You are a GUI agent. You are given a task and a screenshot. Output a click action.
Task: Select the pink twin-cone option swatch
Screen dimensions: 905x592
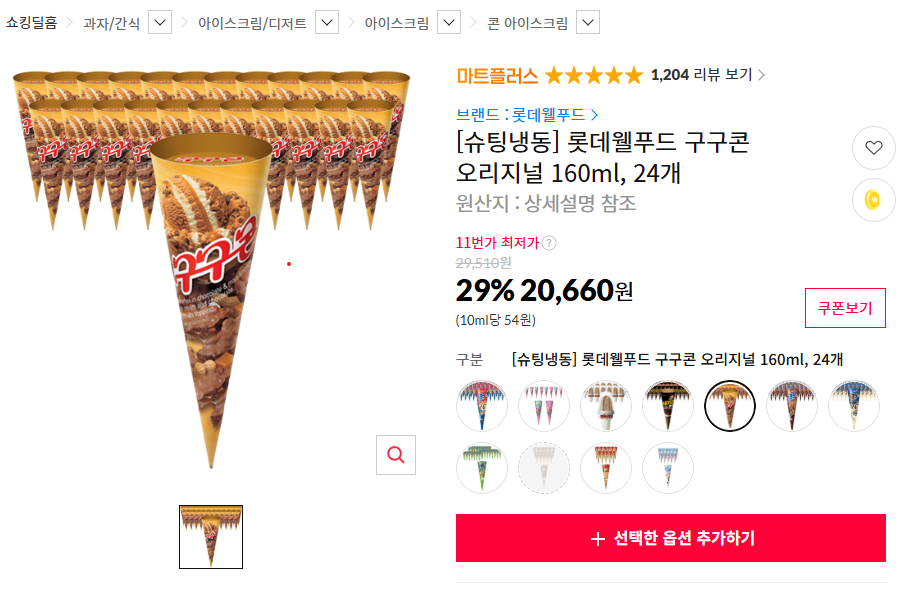(x=544, y=406)
